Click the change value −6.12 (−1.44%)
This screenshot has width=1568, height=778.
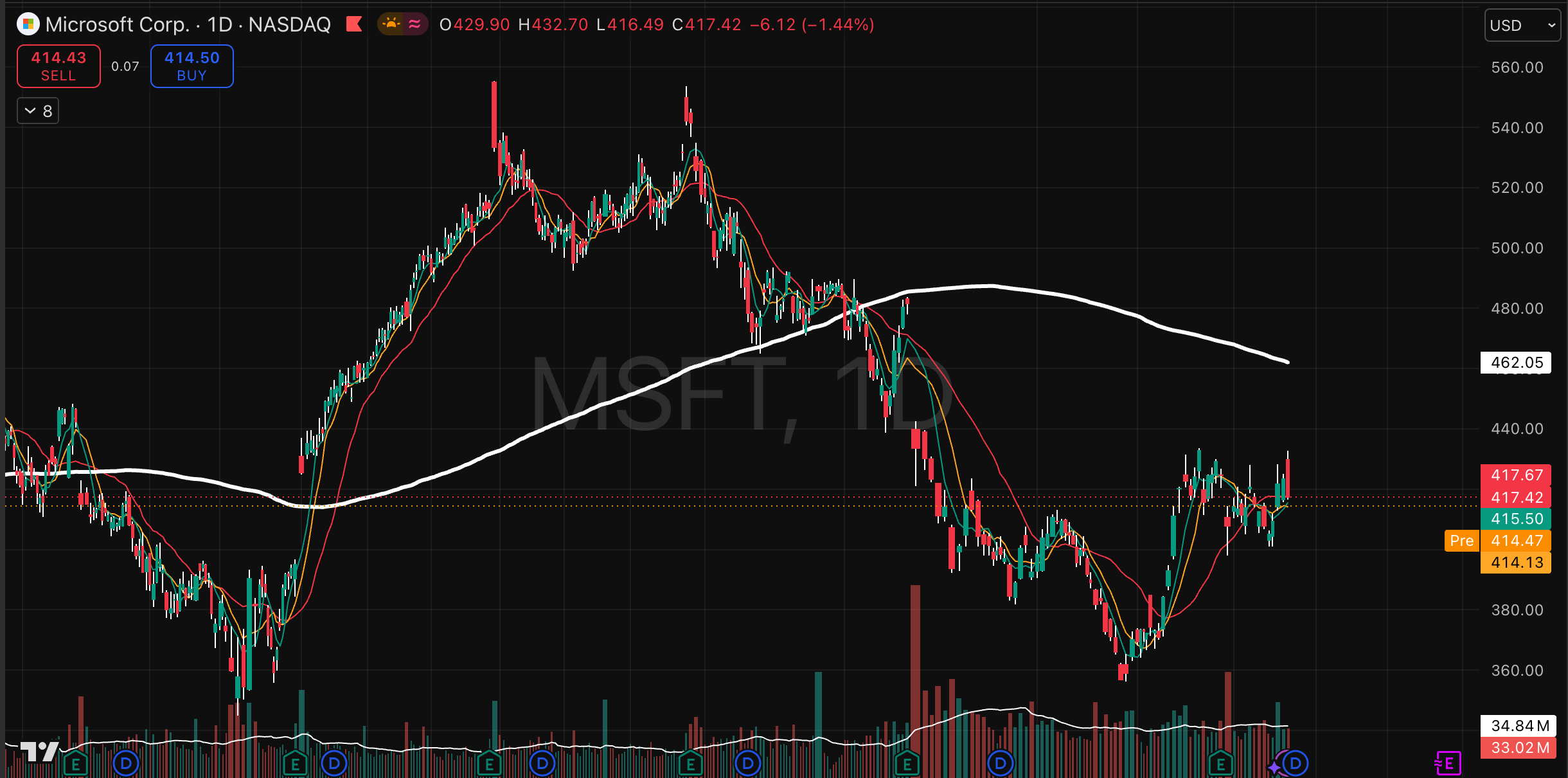pos(812,24)
